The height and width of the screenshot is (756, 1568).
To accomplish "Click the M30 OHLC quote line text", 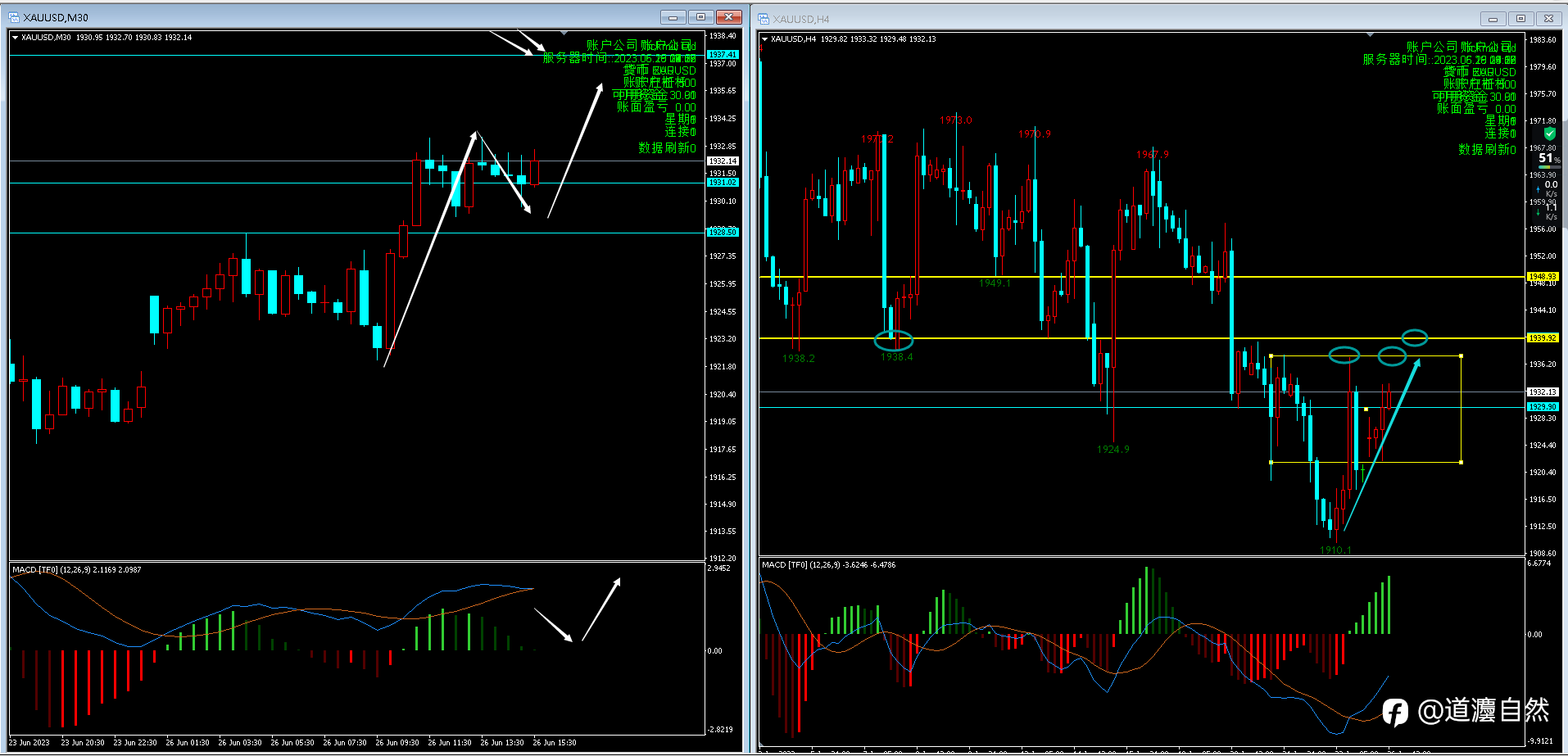I will pyautogui.click(x=106, y=38).
